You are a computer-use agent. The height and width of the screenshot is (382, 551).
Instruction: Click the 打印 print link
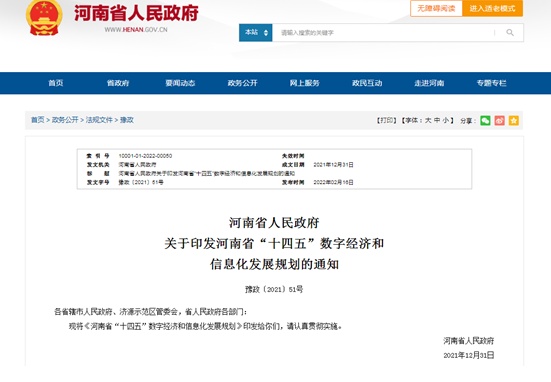(x=387, y=121)
